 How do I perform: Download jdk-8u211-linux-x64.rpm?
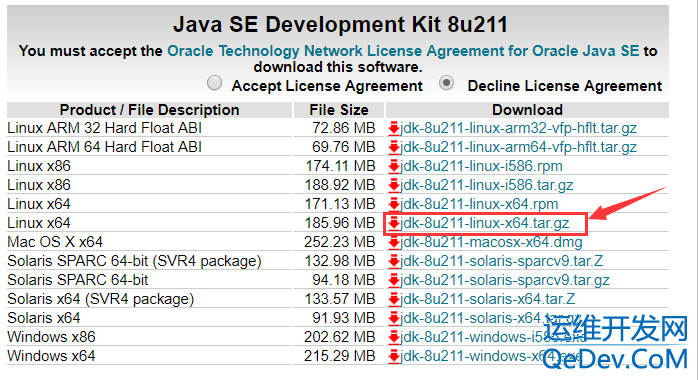click(479, 204)
